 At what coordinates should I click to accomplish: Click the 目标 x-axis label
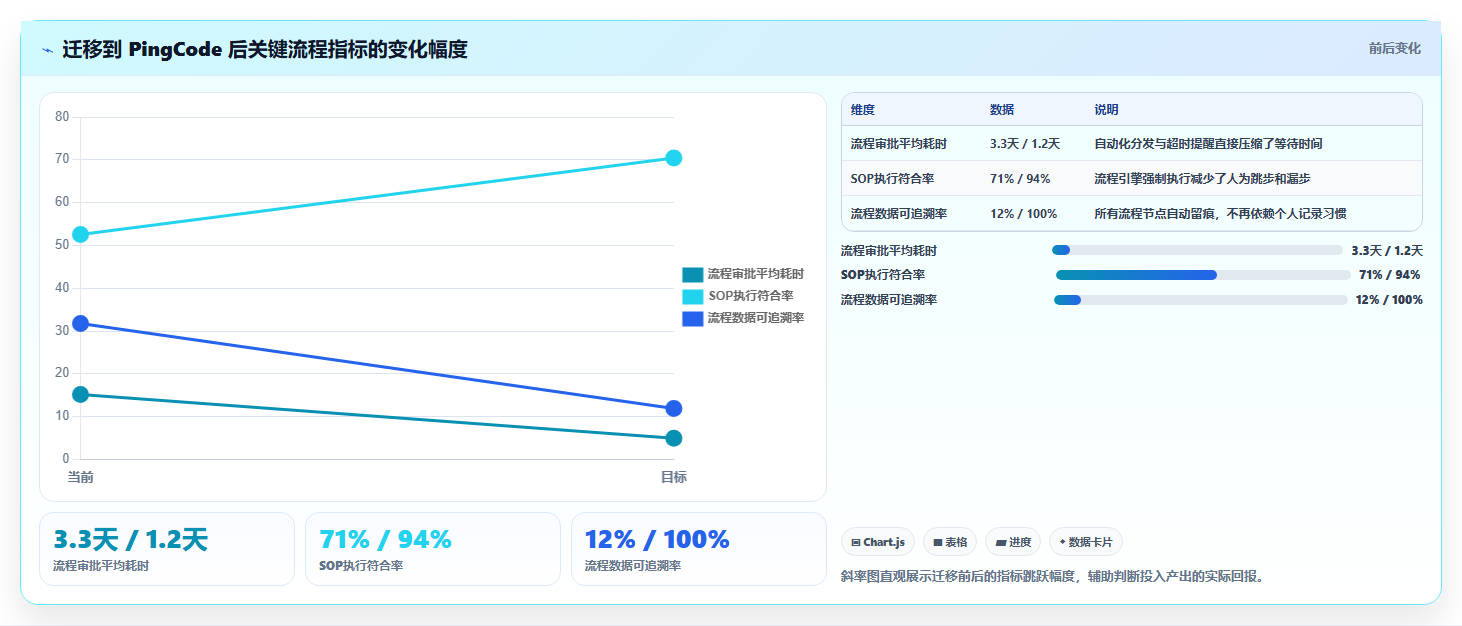coord(674,478)
